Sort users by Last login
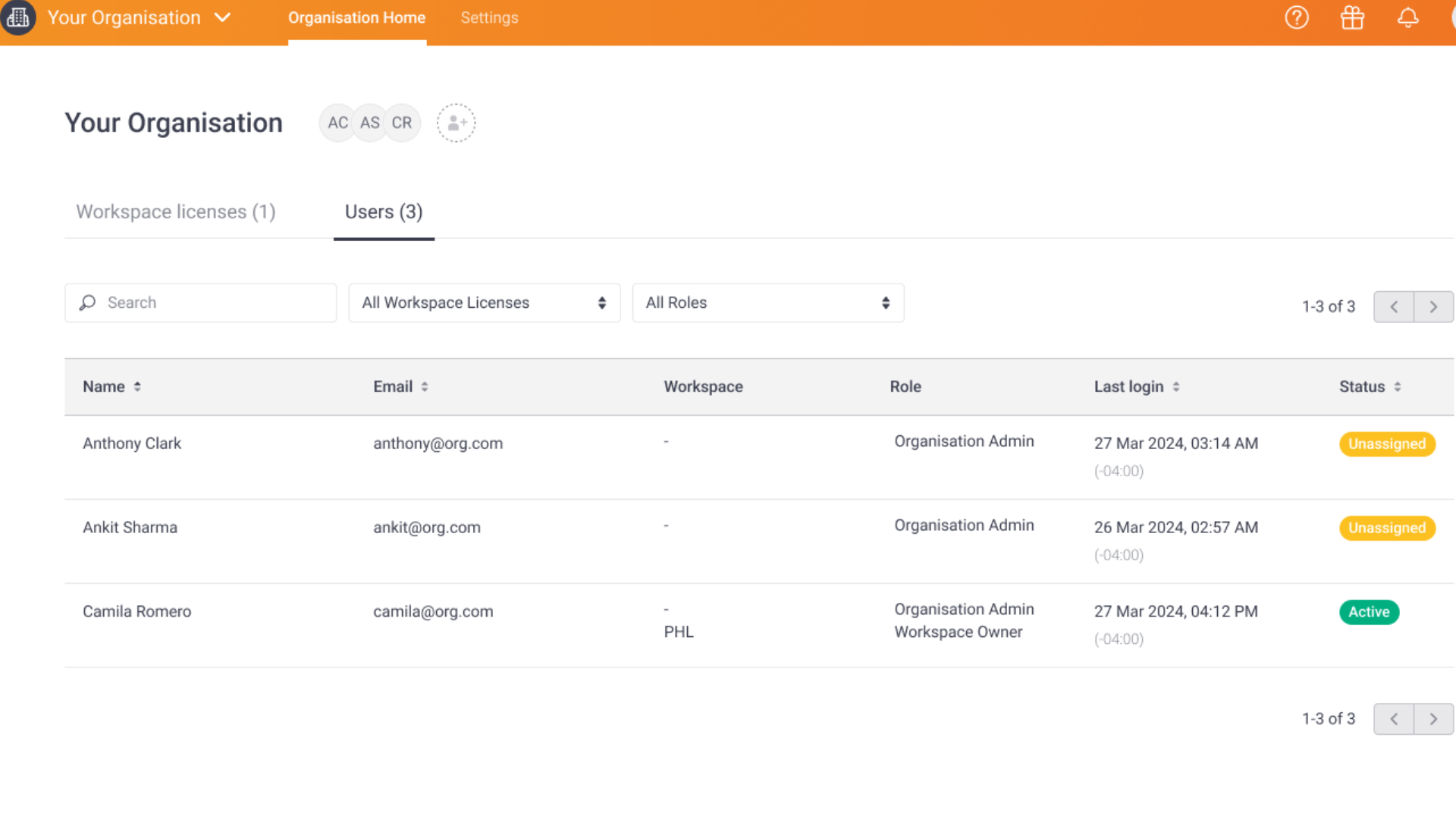Viewport: 1456px width, 819px height. pos(1136,386)
